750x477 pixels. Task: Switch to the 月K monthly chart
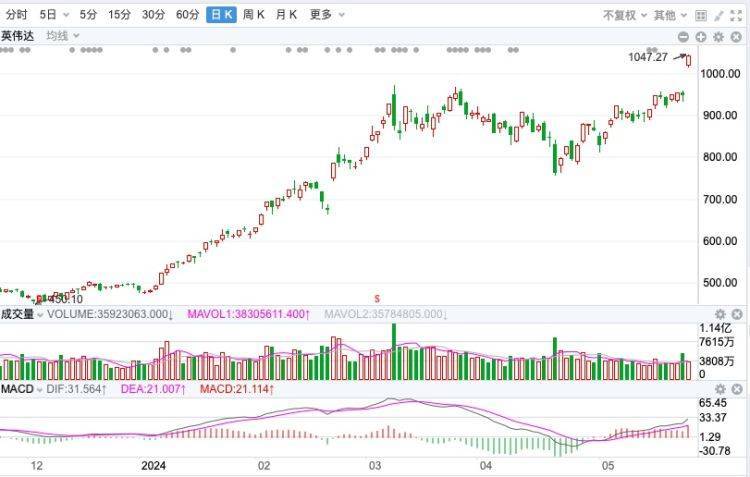point(287,15)
